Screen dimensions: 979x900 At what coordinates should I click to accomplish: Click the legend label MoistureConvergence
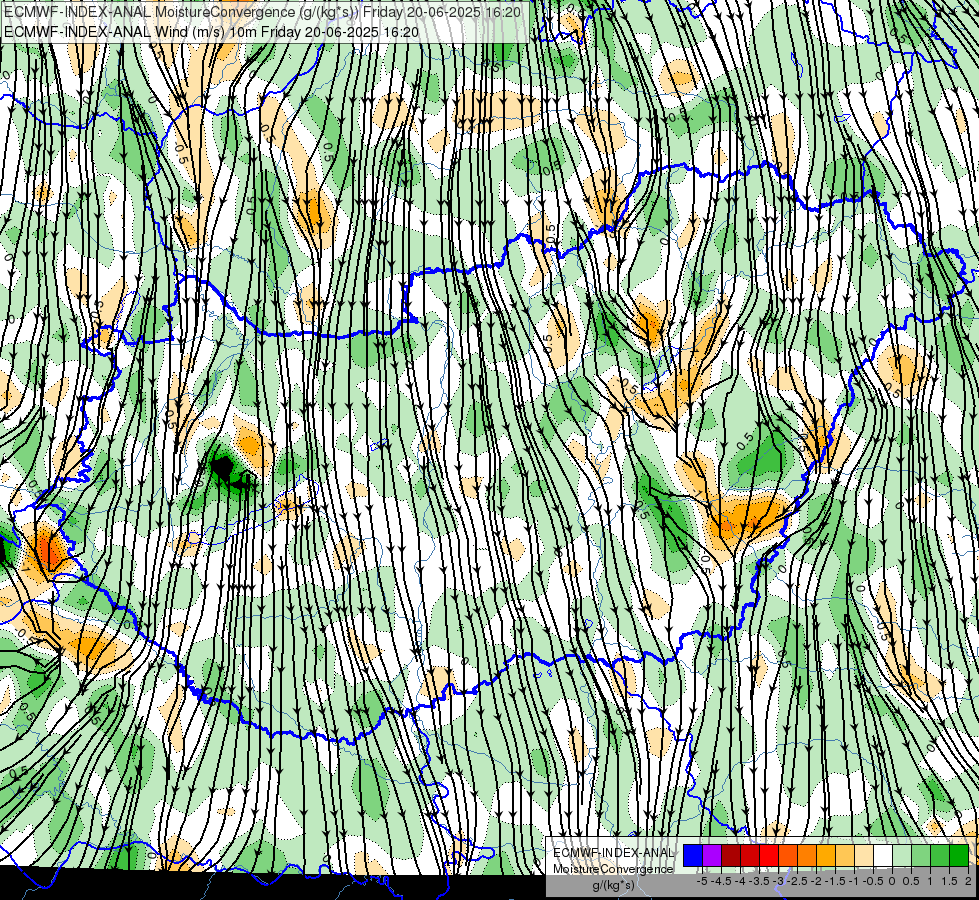click(613, 869)
